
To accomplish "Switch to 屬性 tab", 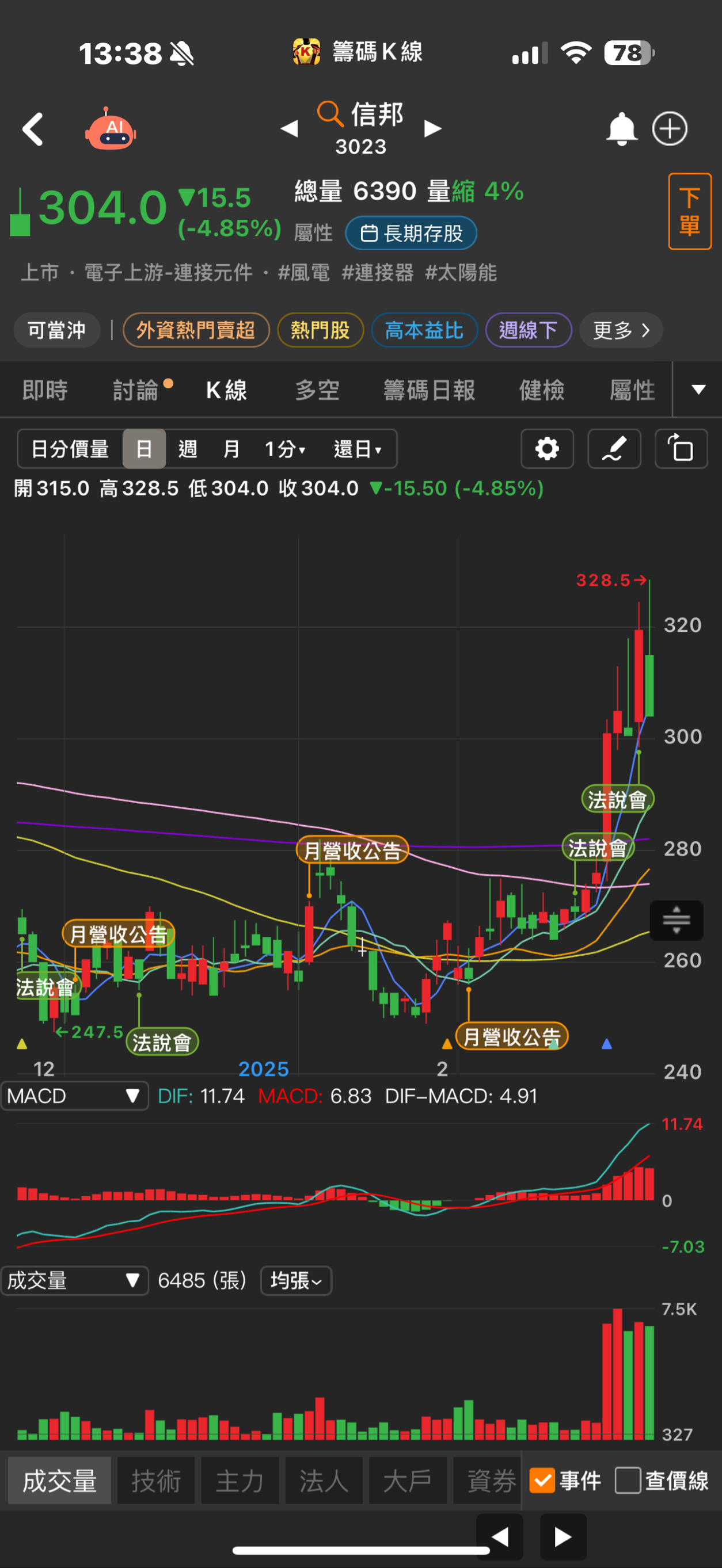I will point(632,390).
